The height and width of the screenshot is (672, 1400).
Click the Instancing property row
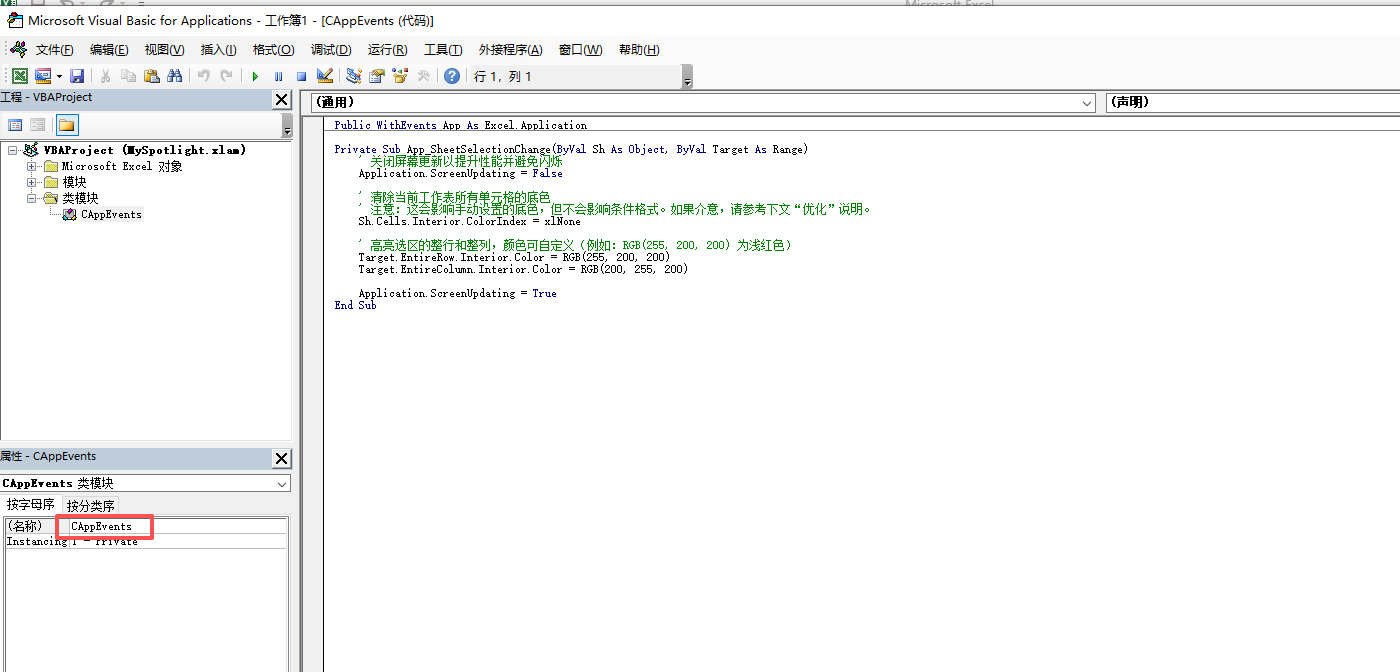[x=146, y=541]
